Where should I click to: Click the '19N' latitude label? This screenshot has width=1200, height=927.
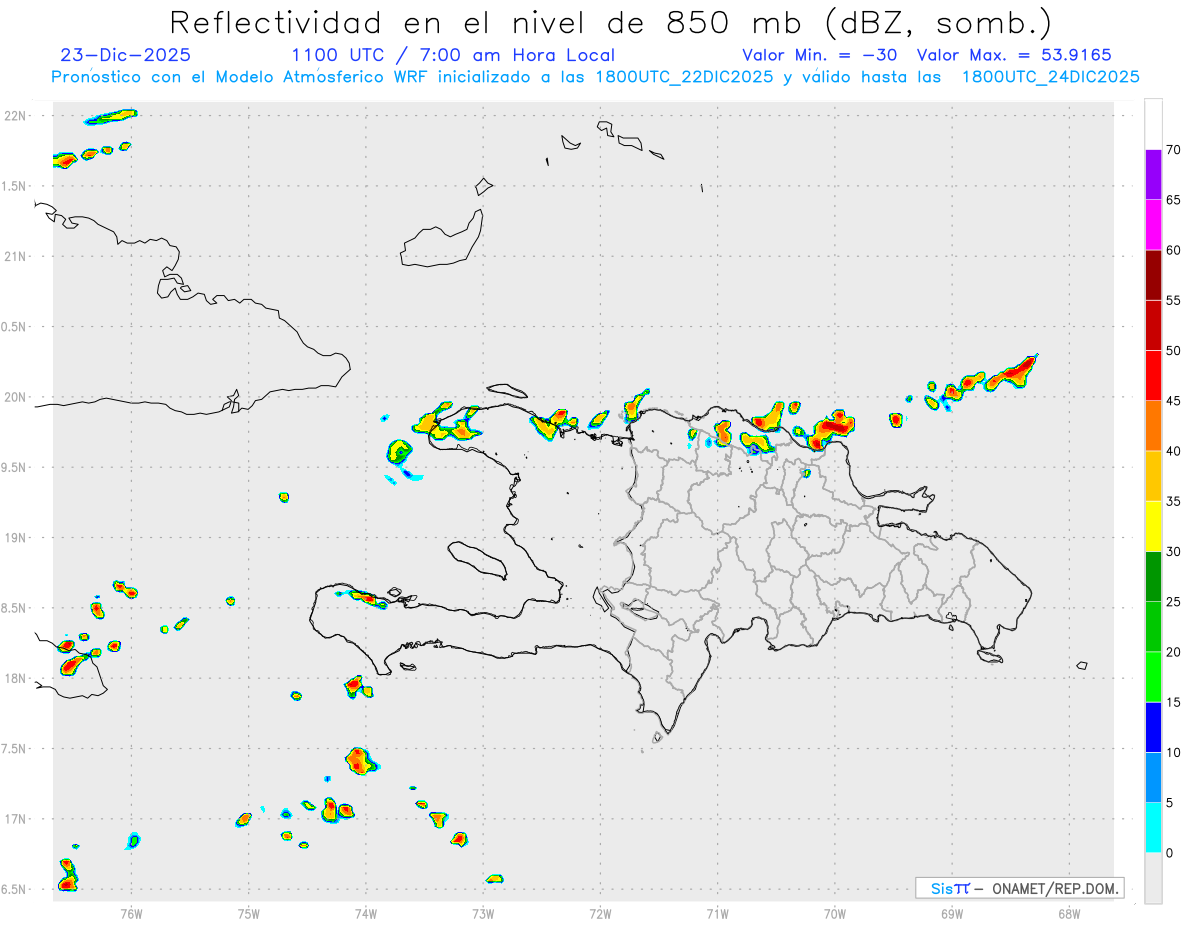pyautogui.click(x=17, y=538)
